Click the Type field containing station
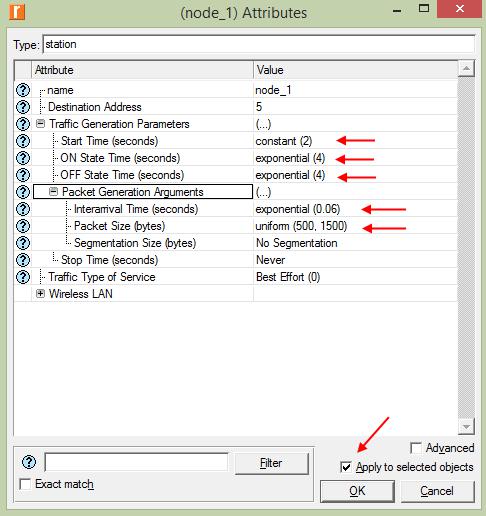The height and width of the screenshot is (516, 486). (x=259, y=44)
